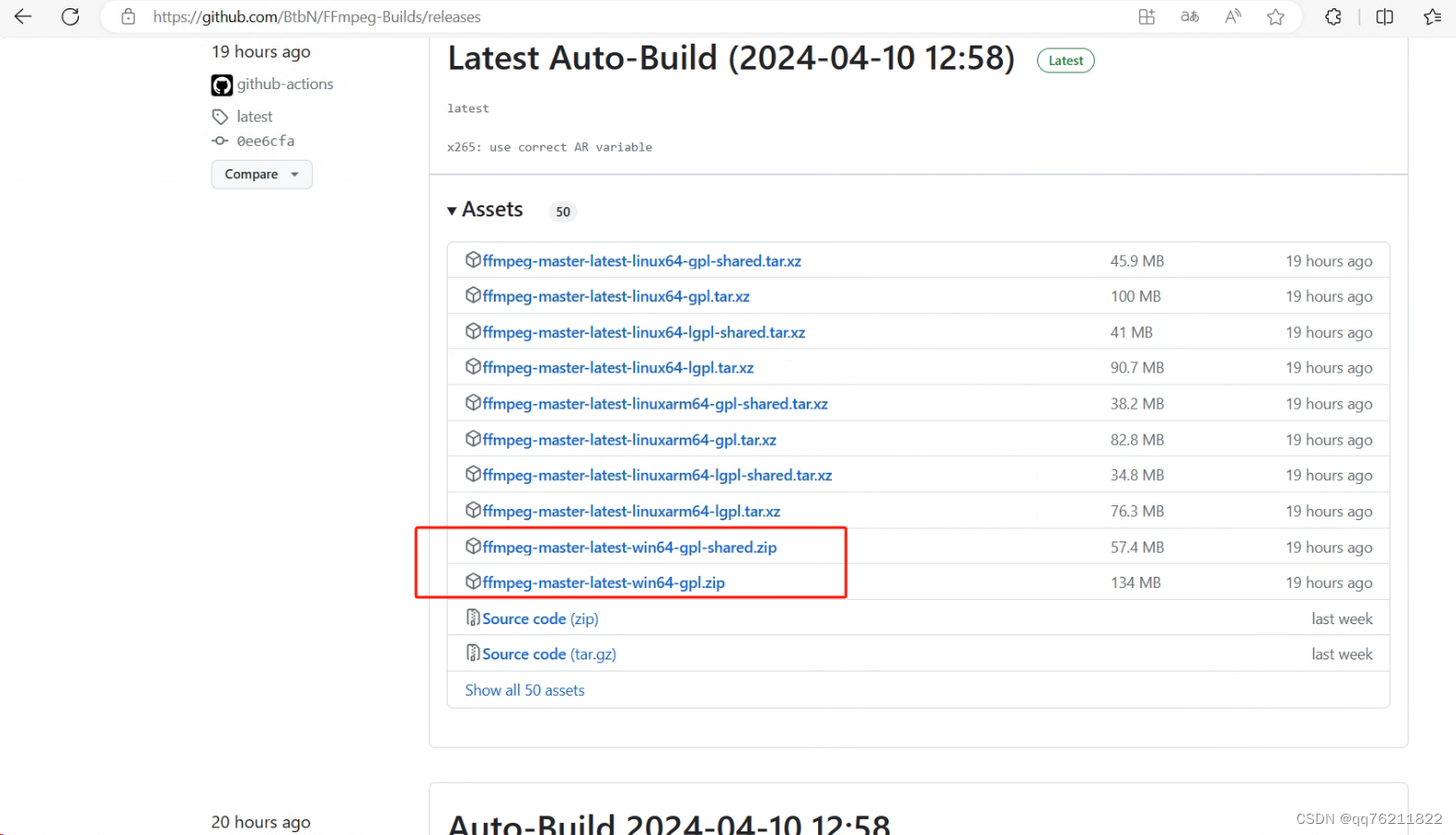Click package icon for linux64-gpl.tar.xz
This screenshot has height=835, width=1456.
point(473,295)
